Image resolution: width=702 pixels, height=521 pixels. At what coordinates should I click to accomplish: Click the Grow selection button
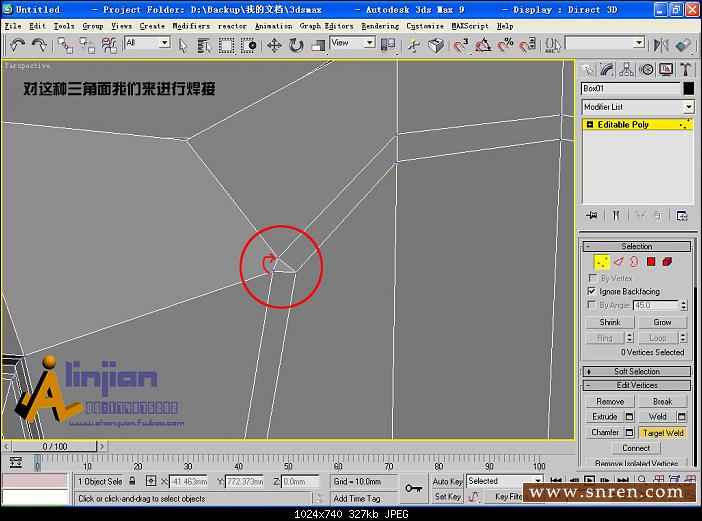pyautogui.click(x=662, y=322)
